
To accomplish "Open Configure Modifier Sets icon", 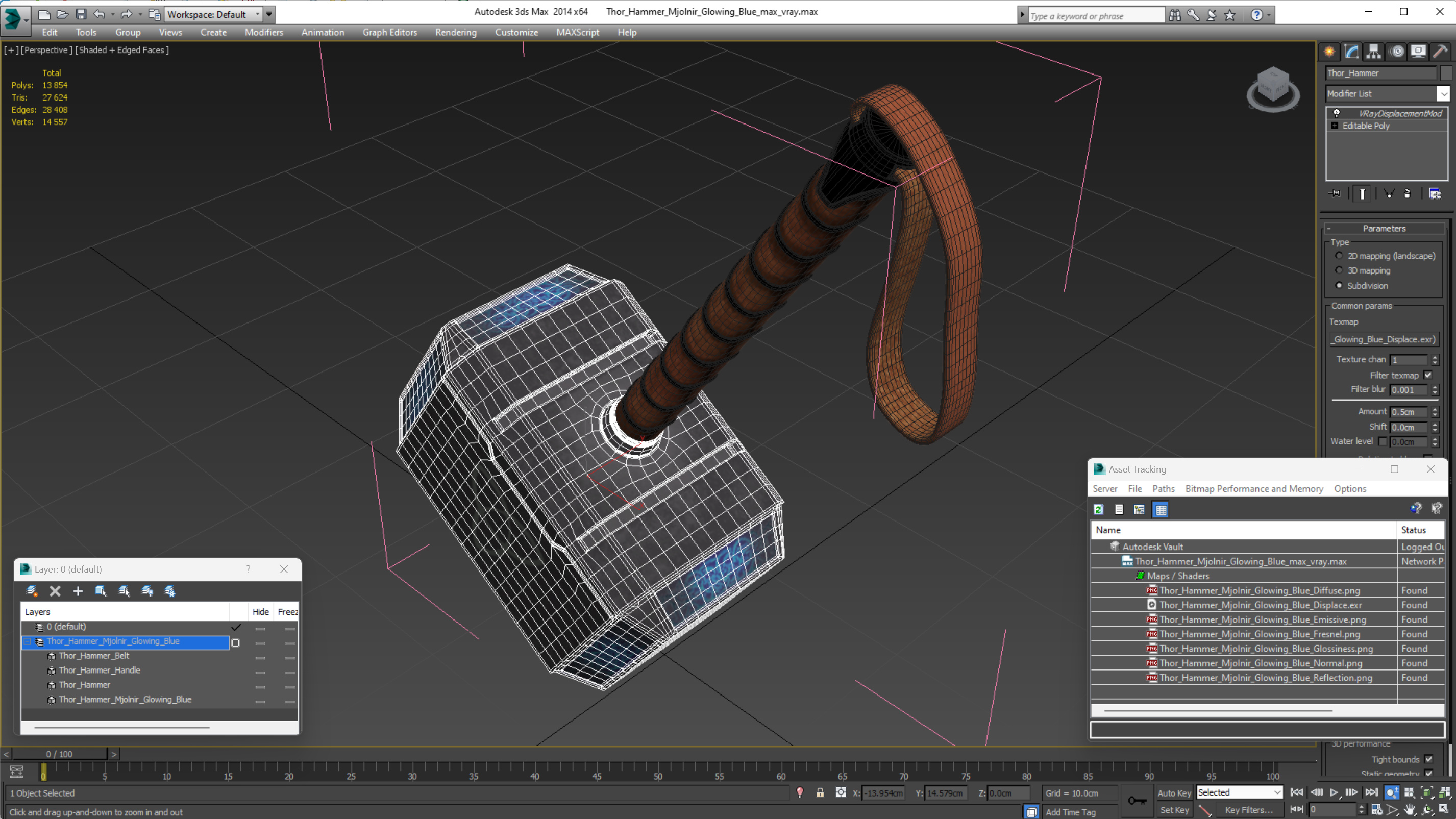I will pyautogui.click(x=1435, y=194).
